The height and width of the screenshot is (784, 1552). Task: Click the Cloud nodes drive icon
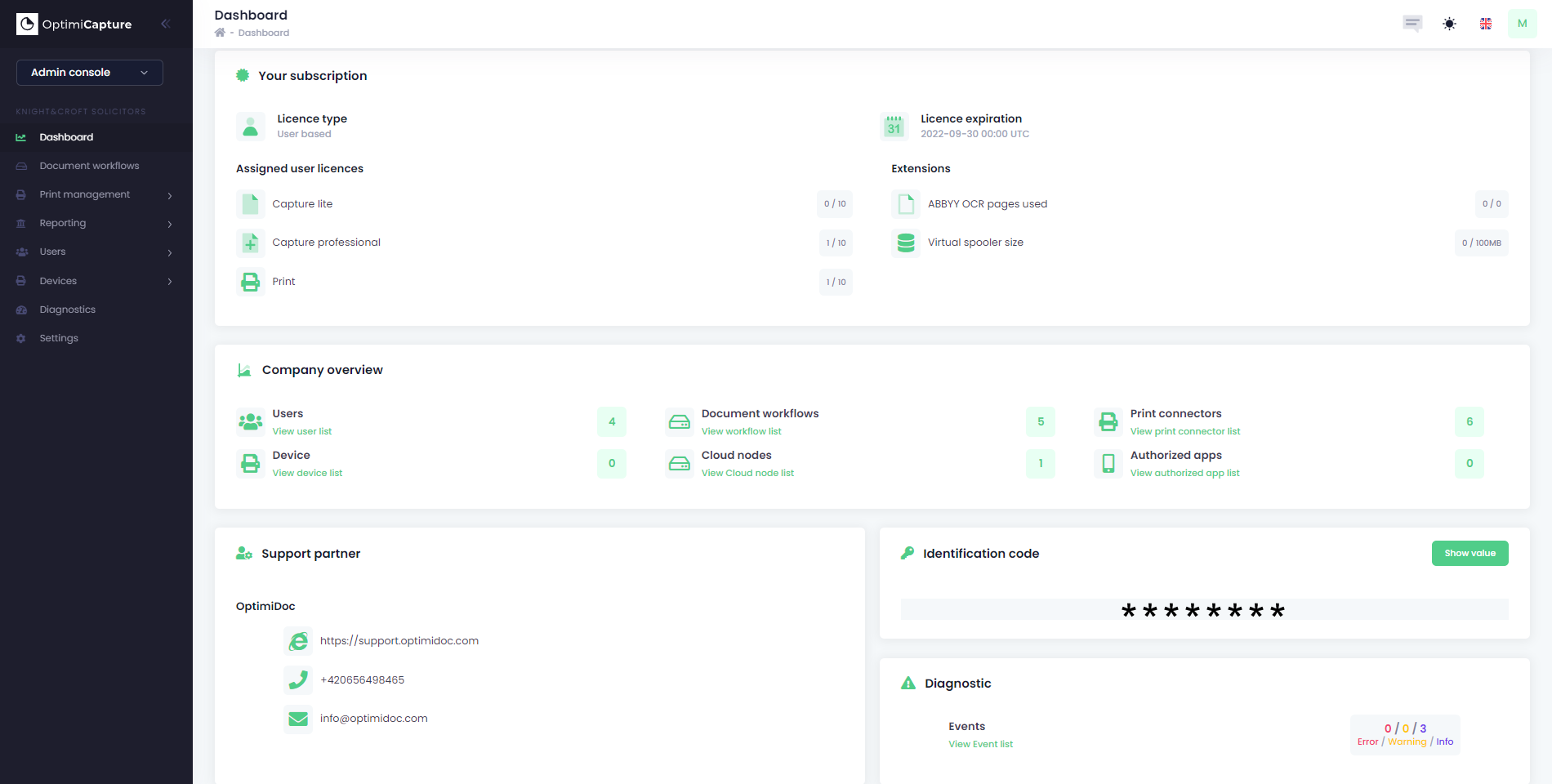pos(680,463)
